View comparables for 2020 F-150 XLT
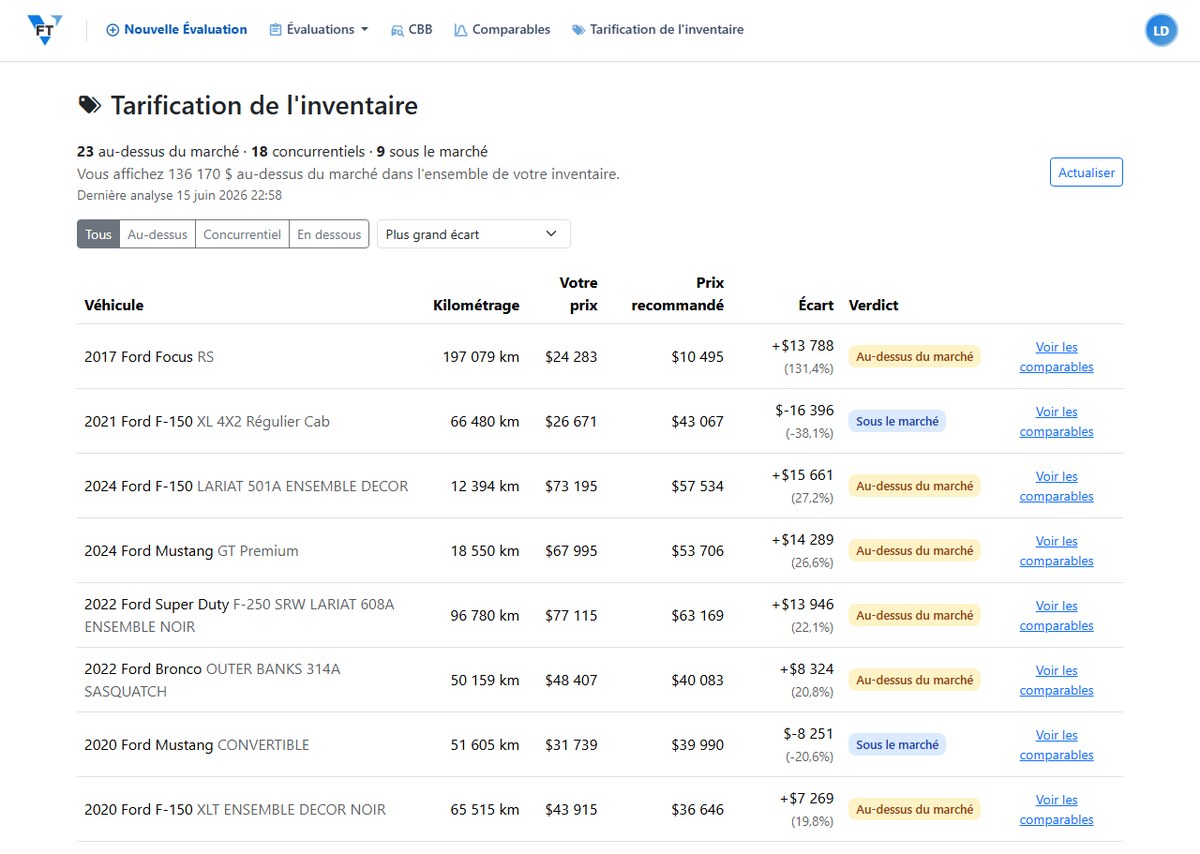 (1056, 809)
